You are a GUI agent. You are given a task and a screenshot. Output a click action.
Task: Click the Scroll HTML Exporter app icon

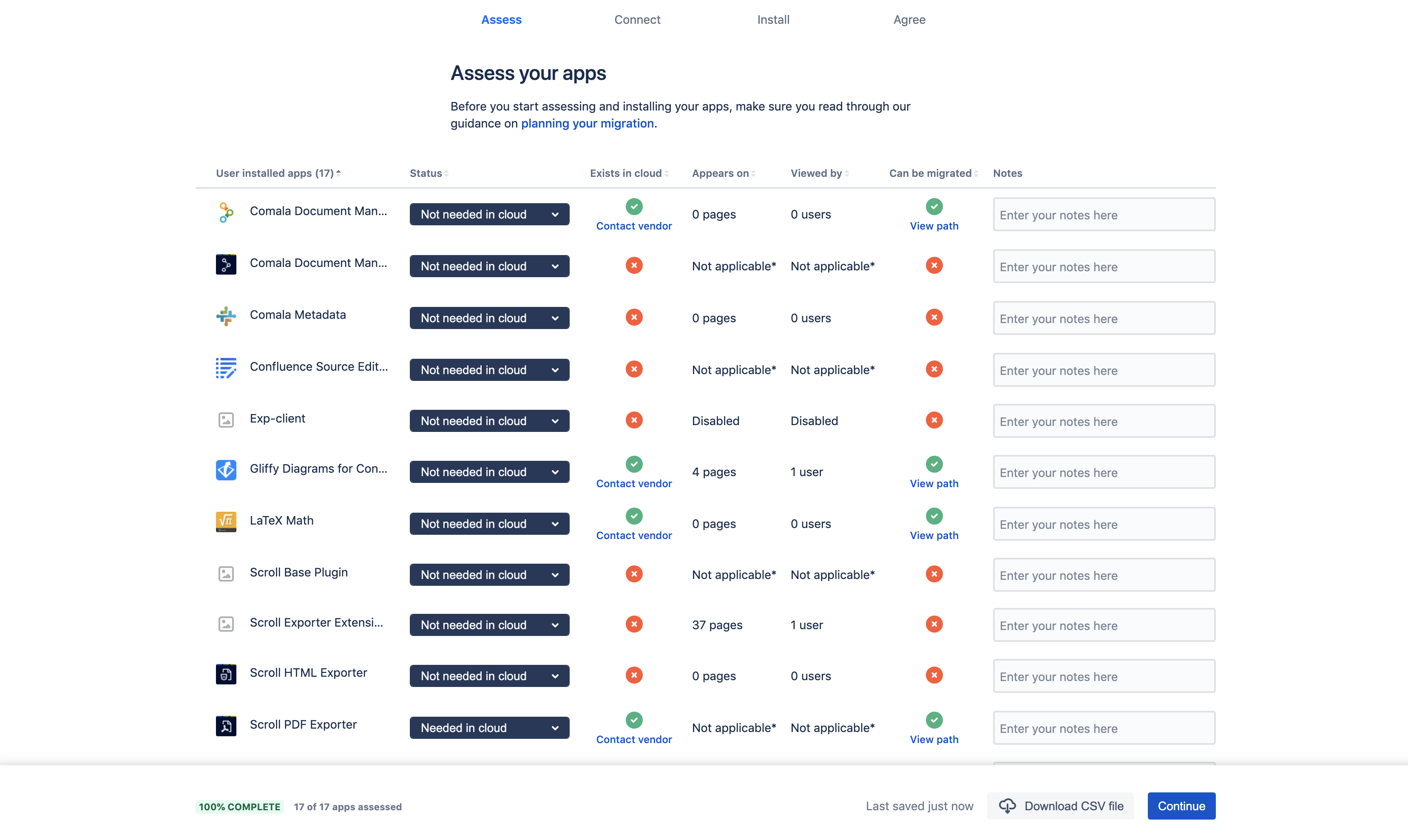tap(226, 674)
